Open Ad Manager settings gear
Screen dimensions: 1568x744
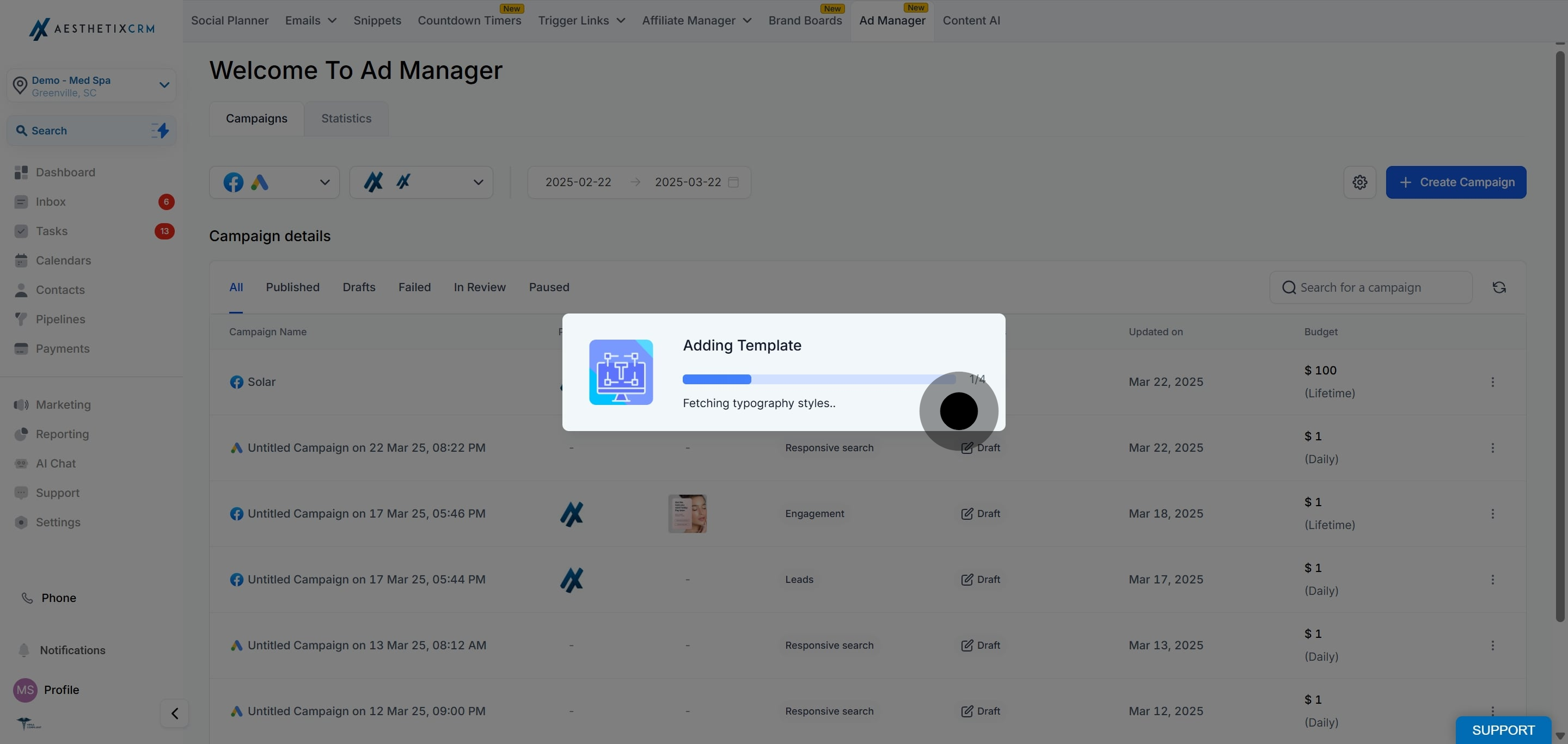(1360, 182)
